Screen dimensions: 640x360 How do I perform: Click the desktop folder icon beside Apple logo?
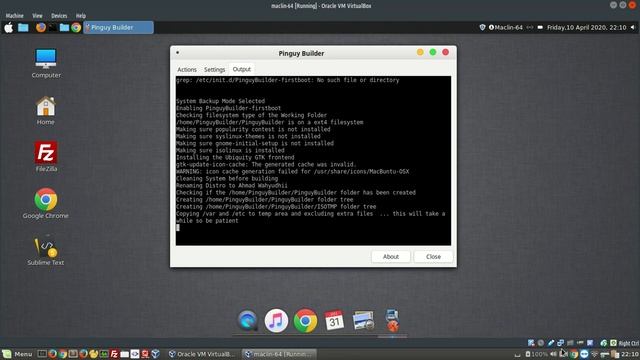tap(23, 27)
